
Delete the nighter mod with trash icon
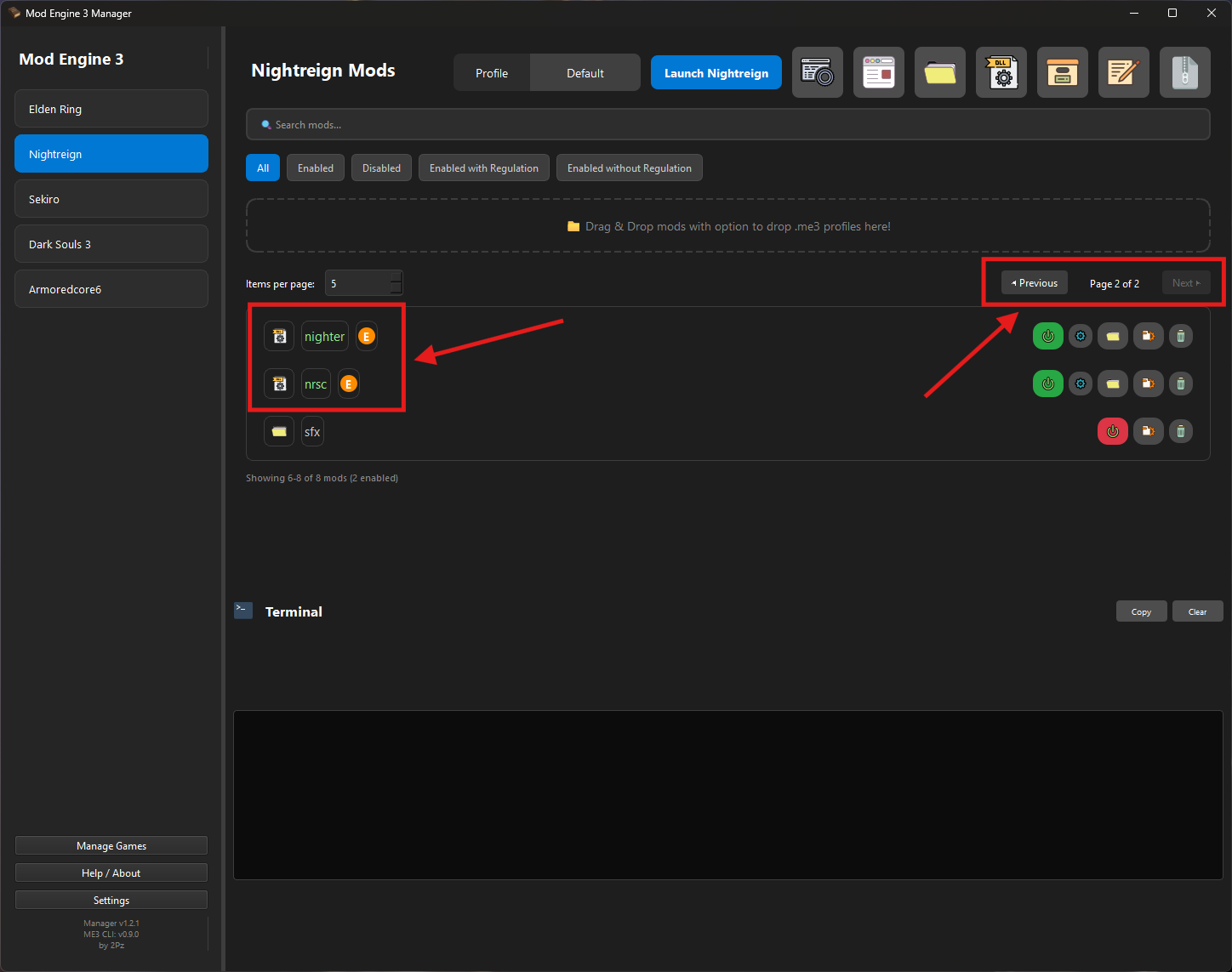pyautogui.click(x=1180, y=336)
